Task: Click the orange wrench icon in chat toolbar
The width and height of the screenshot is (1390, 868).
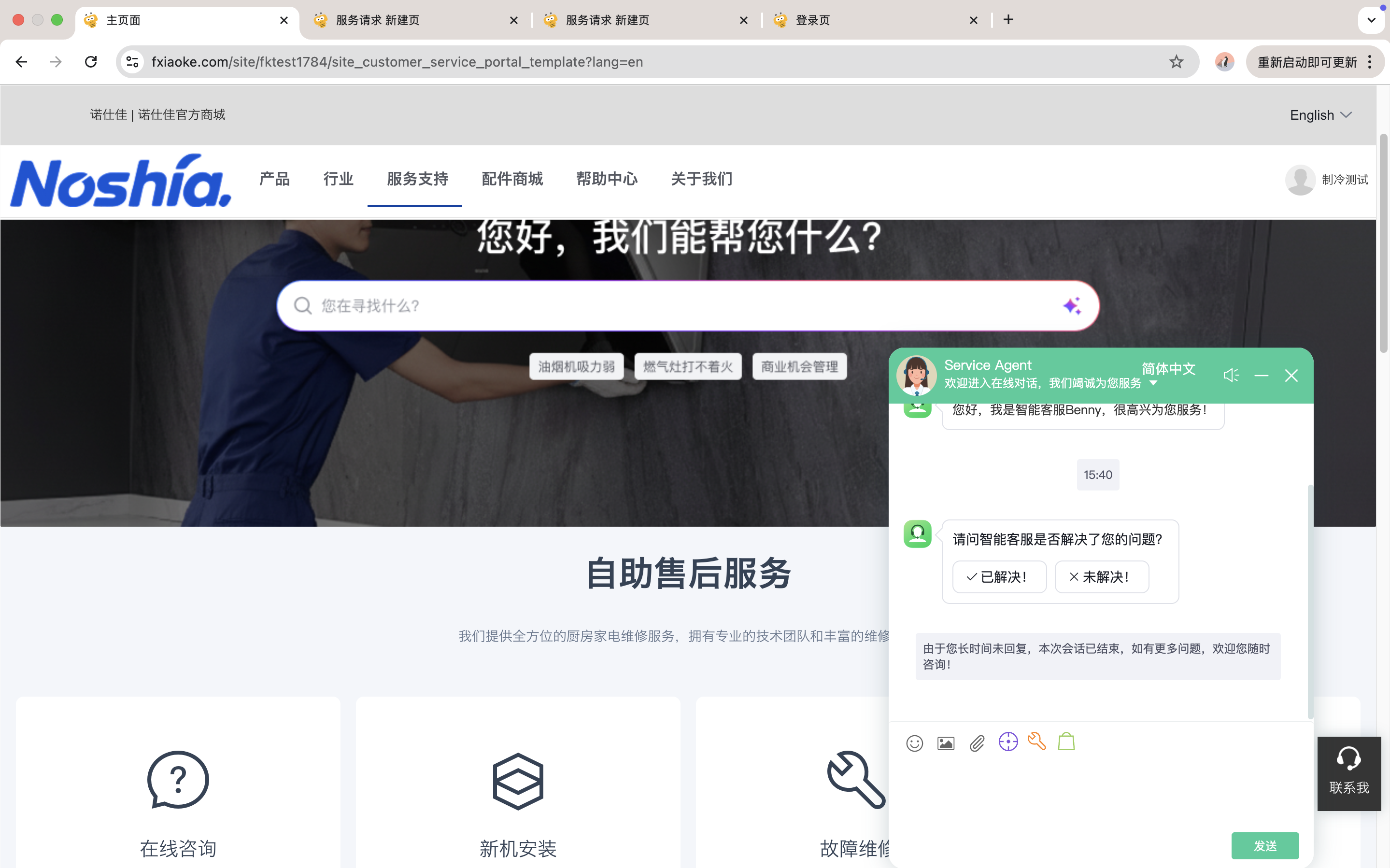Action: tap(1037, 741)
